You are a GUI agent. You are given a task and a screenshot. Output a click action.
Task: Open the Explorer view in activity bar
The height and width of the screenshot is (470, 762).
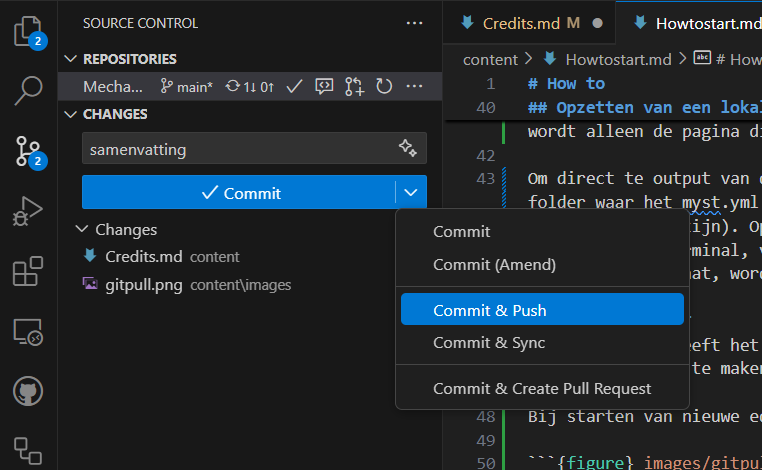(28, 32)
